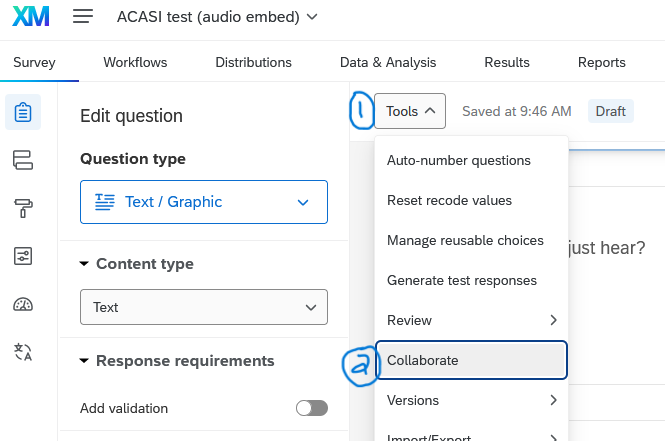The width and height of the screenshot is (665, 441).
Task: Open the Survey flow sidebar icon
Action: [x=23, y=160]
